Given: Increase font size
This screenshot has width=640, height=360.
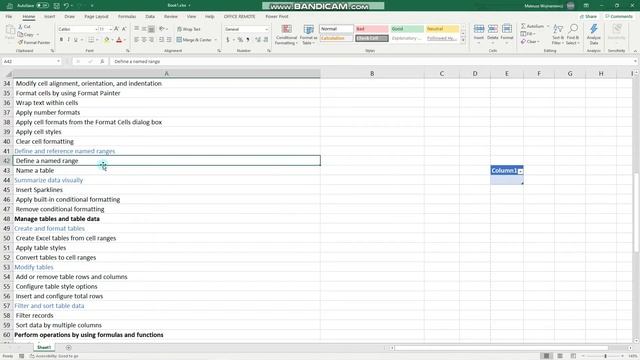Looking at the screenshot, I should point(117,29).
